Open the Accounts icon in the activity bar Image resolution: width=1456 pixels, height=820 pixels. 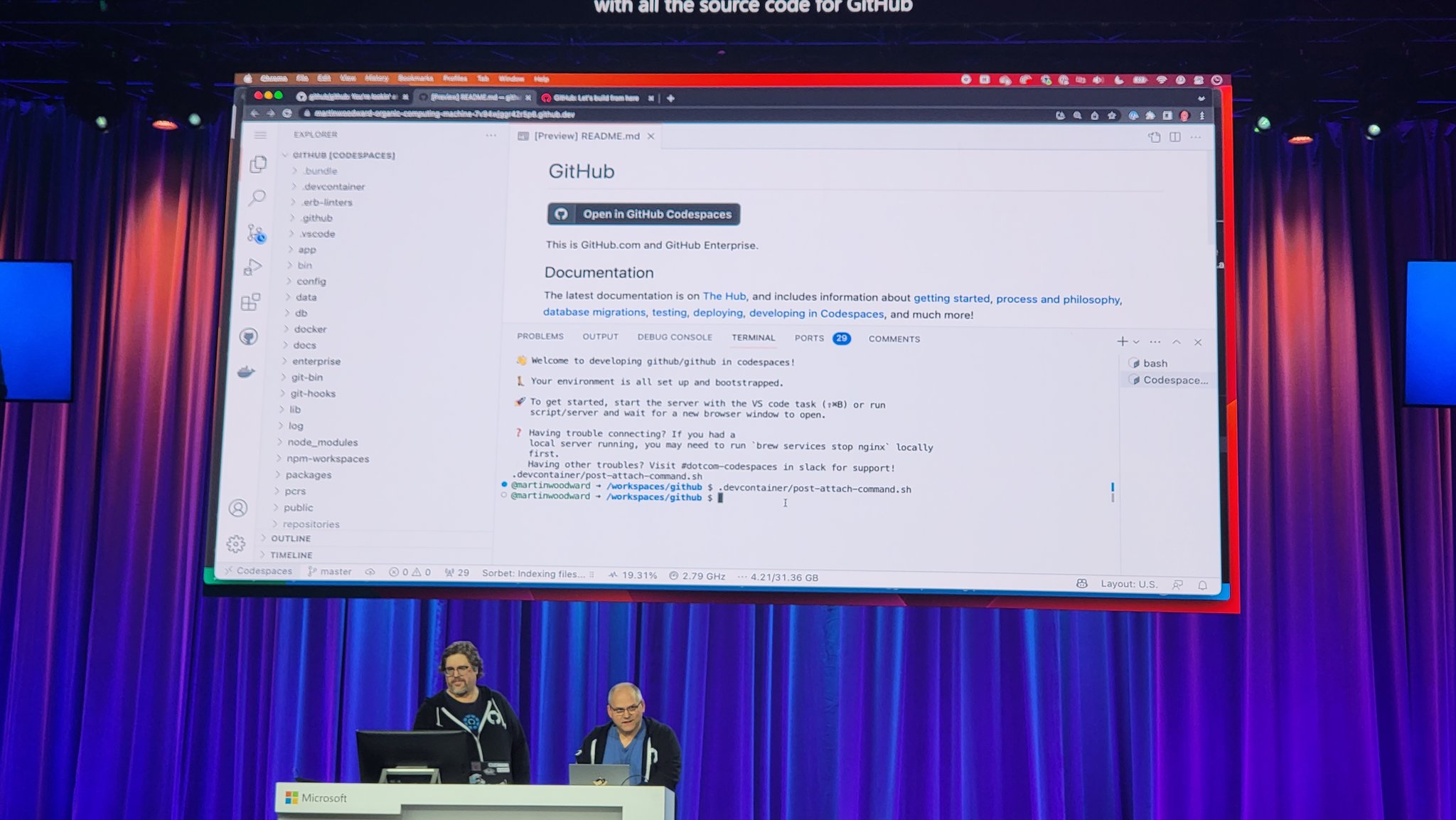[237, 508]
